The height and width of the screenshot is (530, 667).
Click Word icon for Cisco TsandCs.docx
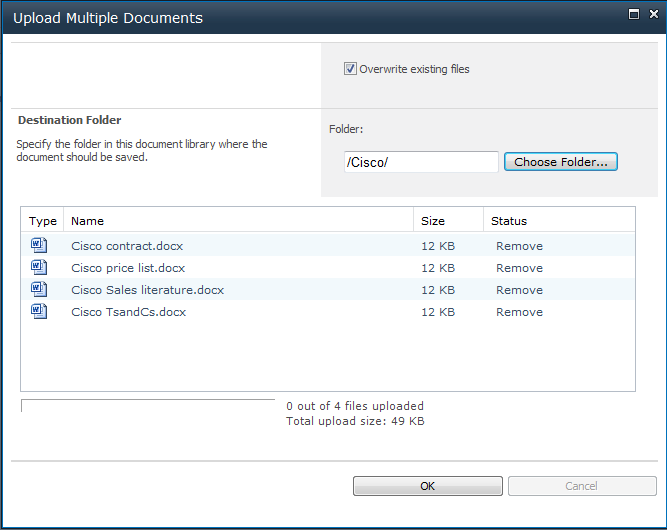(39, 311)
